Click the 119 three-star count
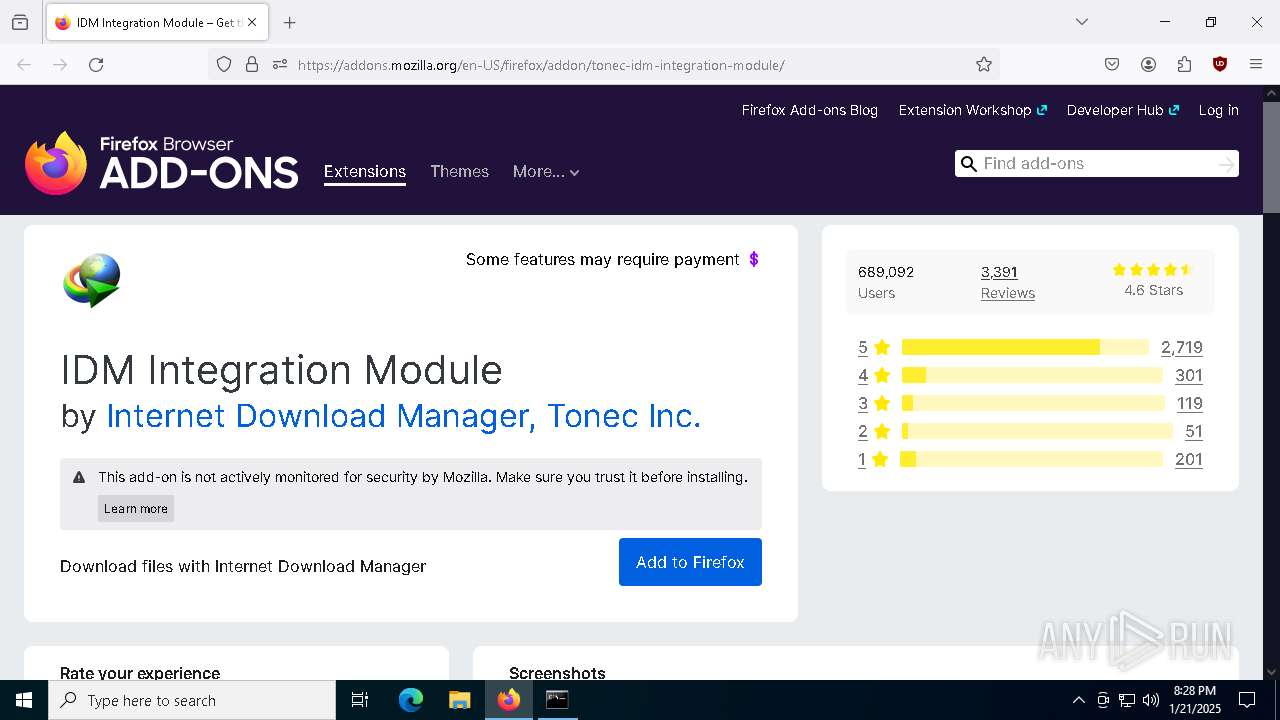 1190,403
